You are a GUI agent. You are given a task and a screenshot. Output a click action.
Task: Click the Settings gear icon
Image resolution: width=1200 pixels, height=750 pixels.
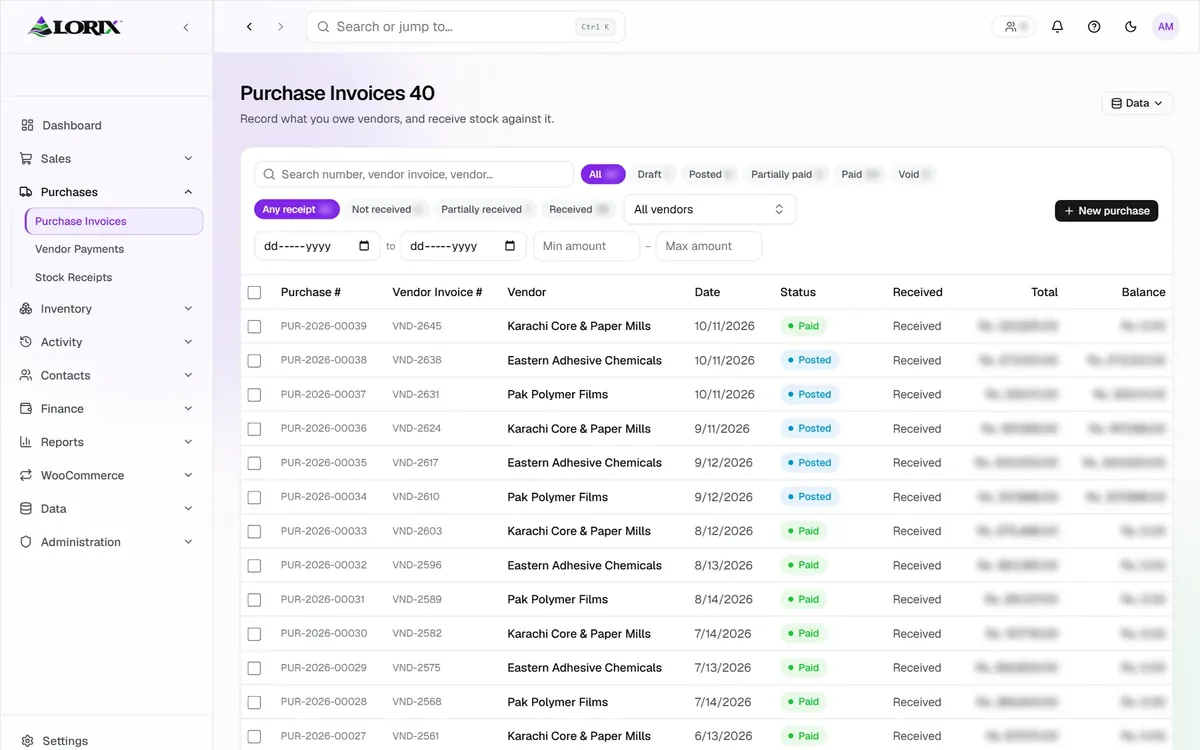(28, 741)
